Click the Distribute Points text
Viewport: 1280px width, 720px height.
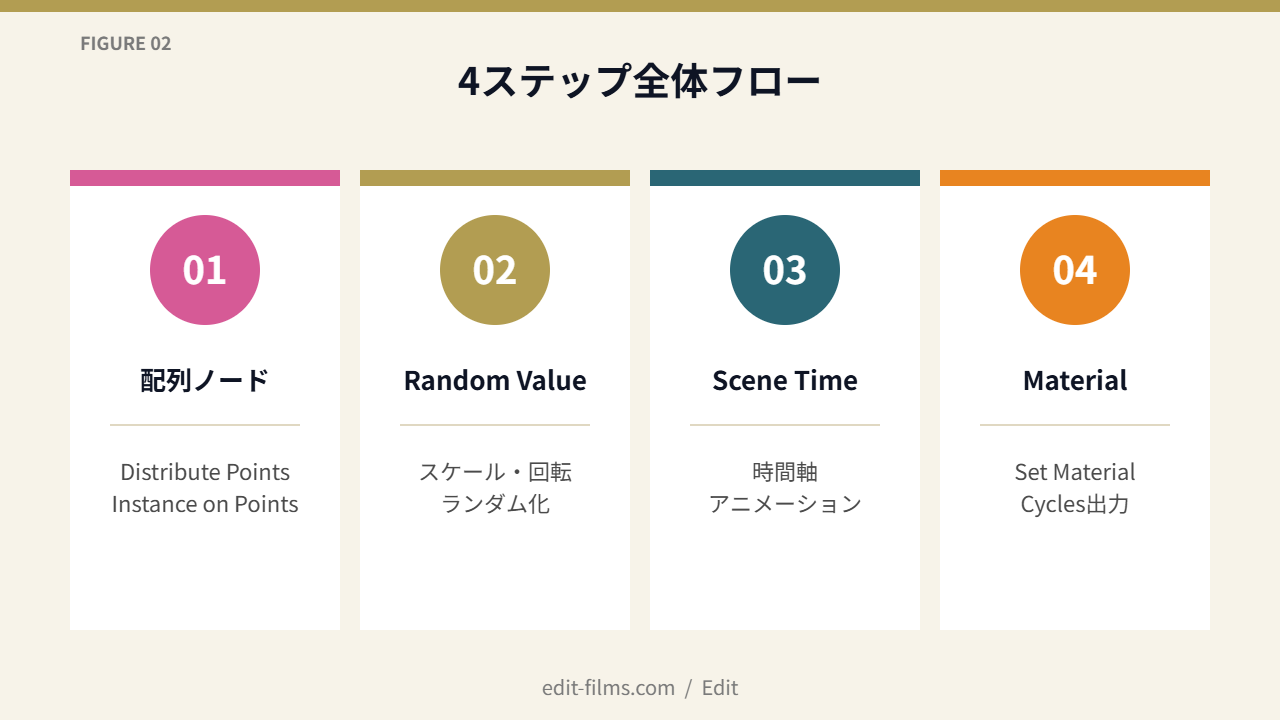click(x=205, y=472)
